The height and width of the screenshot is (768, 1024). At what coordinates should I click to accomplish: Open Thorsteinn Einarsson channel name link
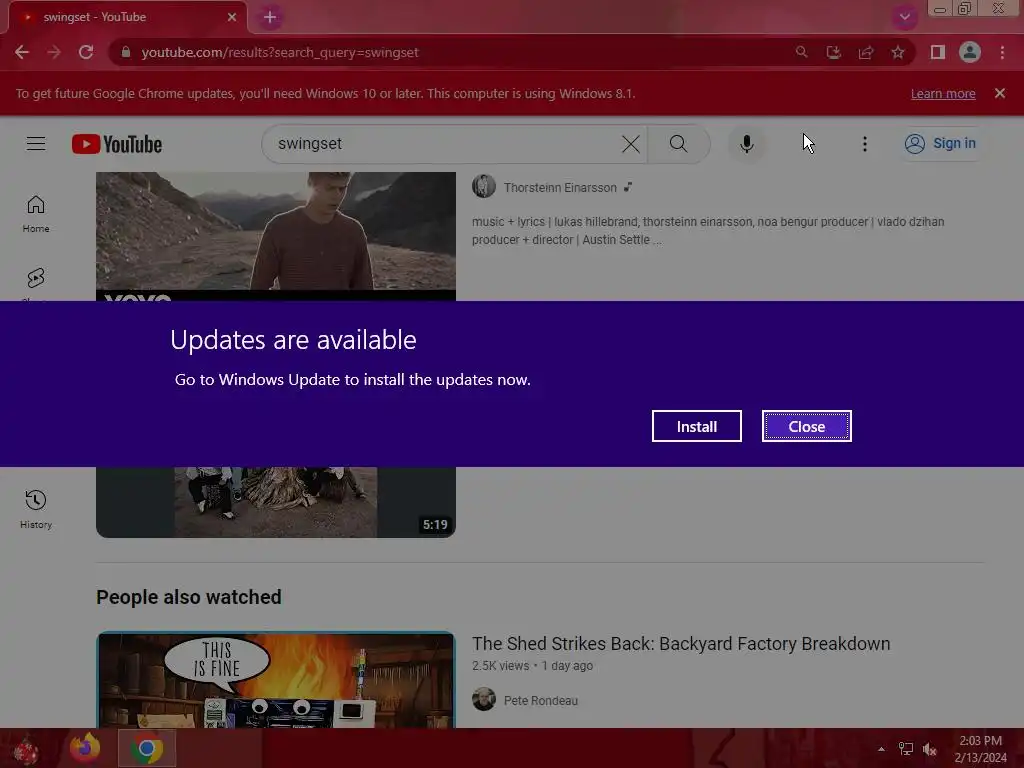560,187
